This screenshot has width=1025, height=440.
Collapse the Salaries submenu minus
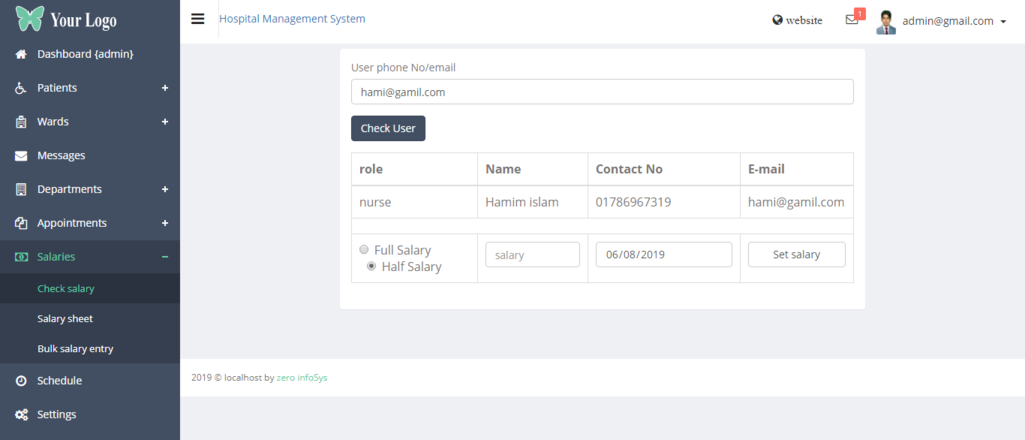[x=165, y=257]
